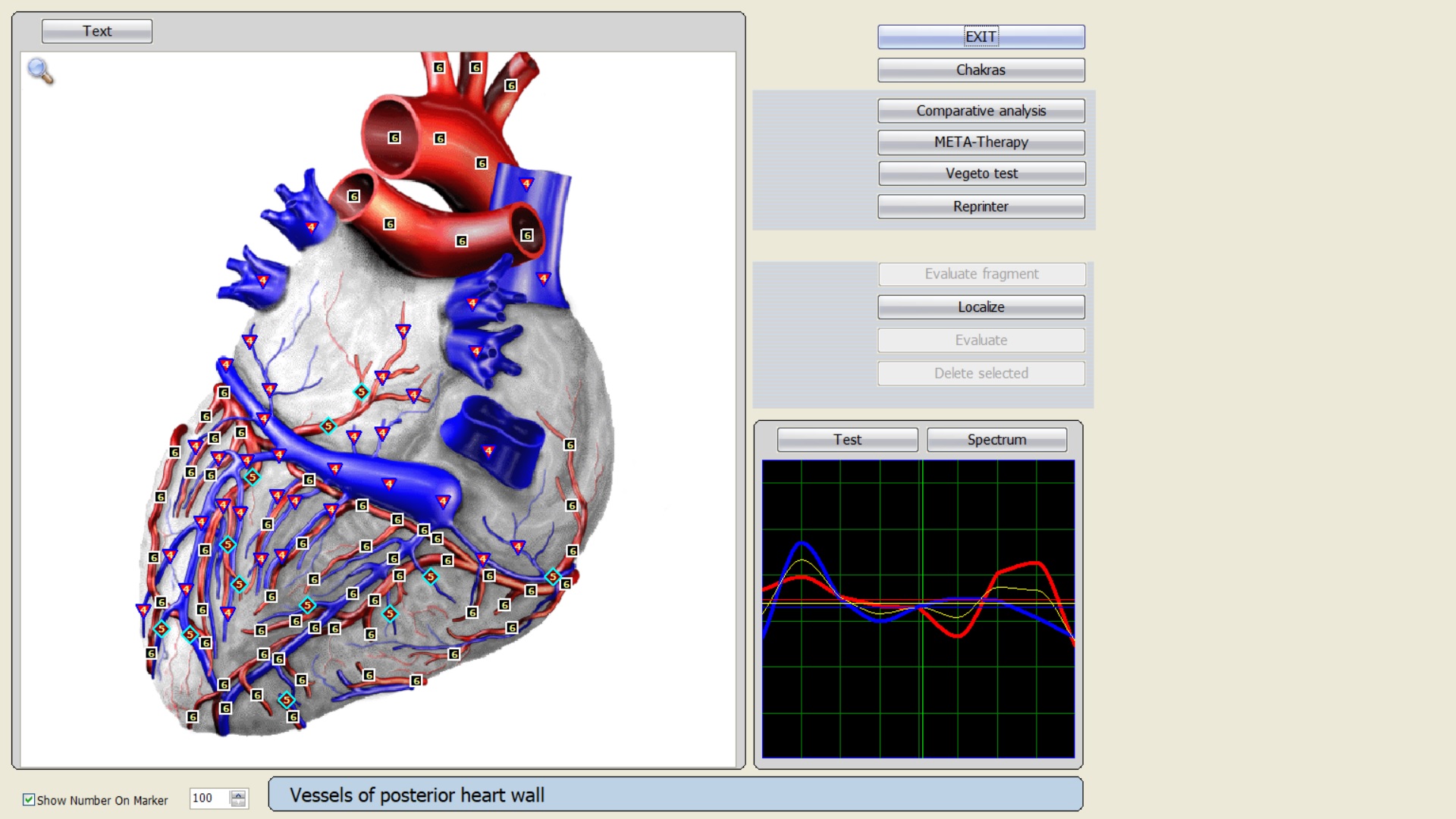Screen dimensions: 1456x819
Task: Click the Evaluate fragment button
Action: point(981,274)
